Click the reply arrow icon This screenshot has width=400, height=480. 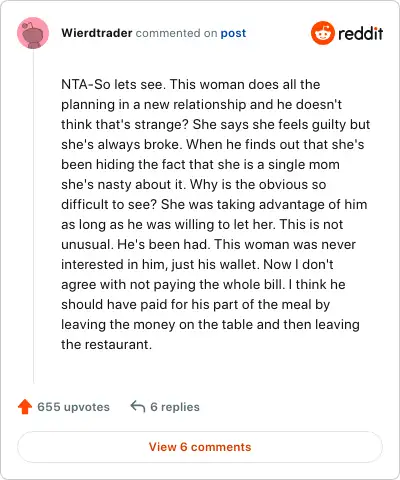coord(138,407)
